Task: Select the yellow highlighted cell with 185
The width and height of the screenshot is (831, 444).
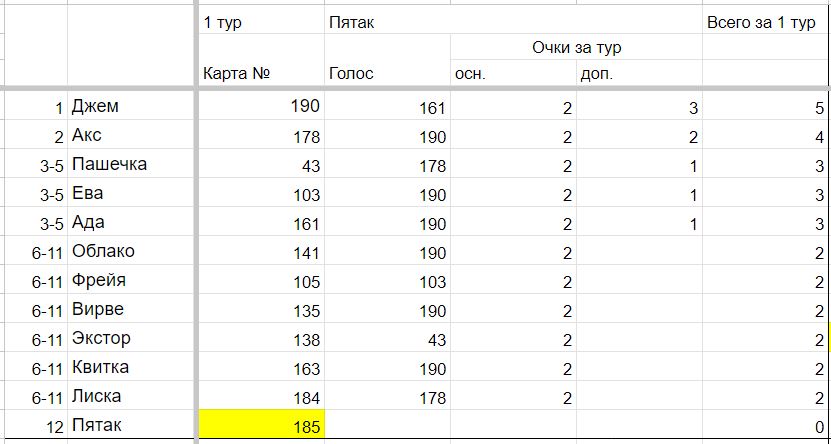Action: [x=261, y=424]
